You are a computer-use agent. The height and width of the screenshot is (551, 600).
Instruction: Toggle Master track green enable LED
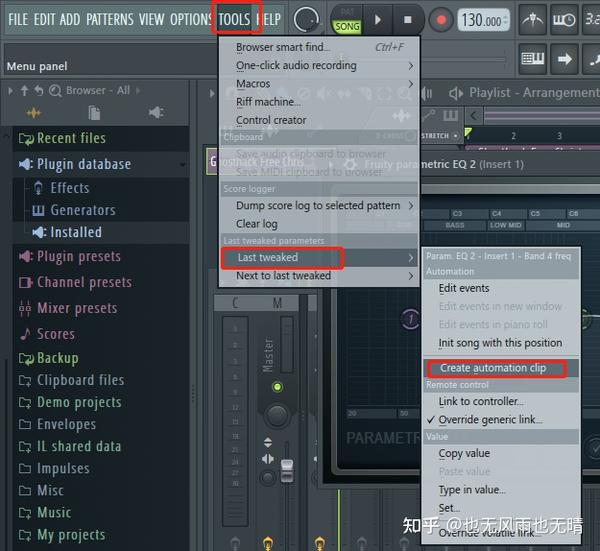coord(277,387)
